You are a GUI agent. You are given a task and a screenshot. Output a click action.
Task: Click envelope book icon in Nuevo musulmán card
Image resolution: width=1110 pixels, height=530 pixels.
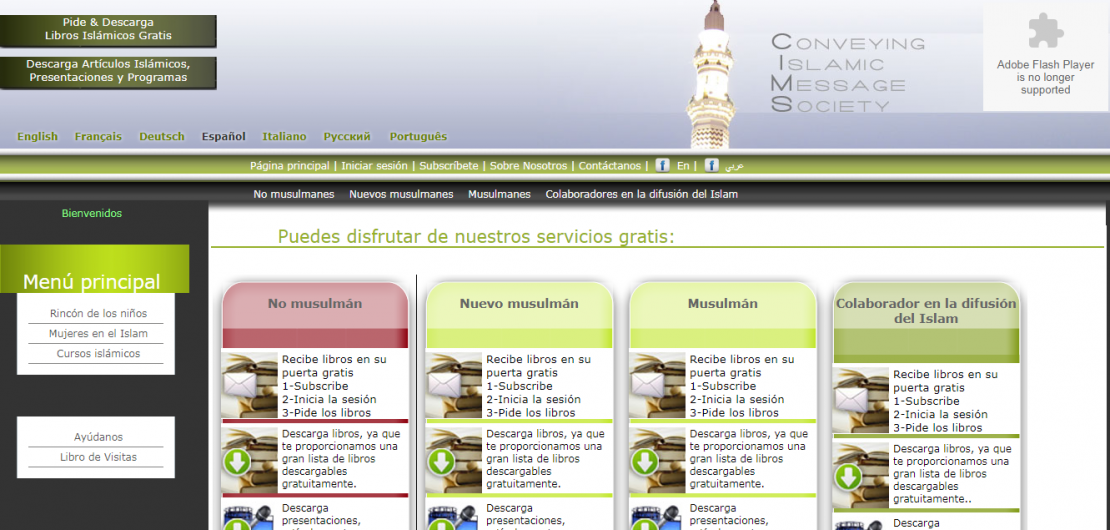454,385
